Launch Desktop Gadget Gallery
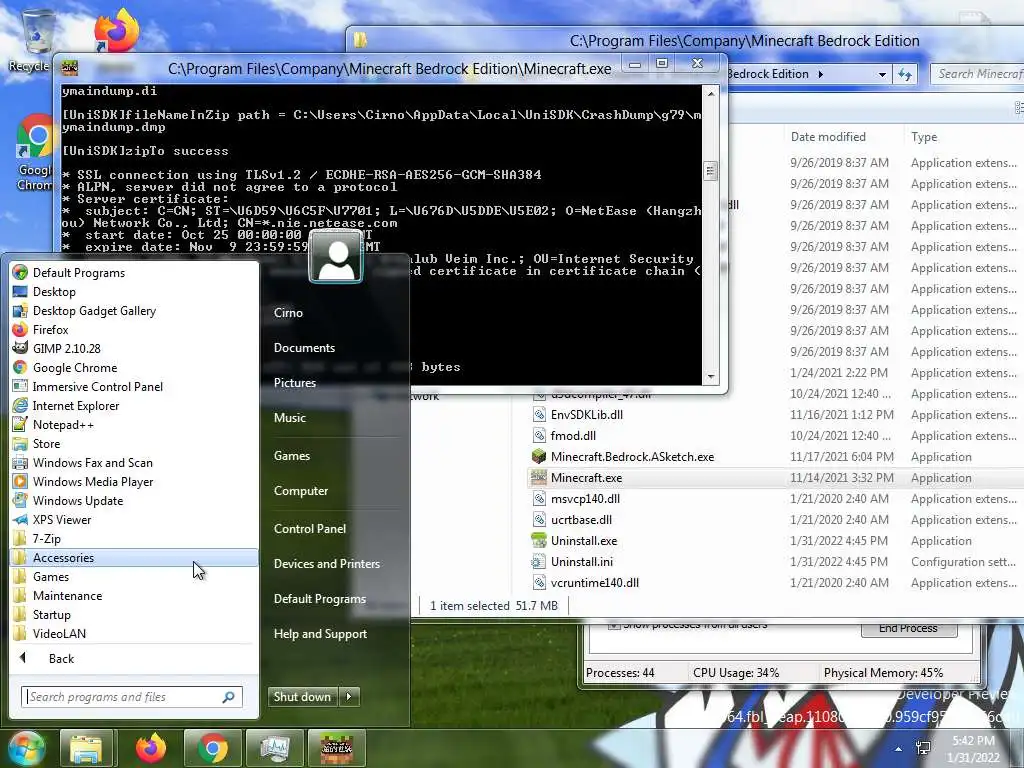1024x768 pixels. click(x=134, y=311)
